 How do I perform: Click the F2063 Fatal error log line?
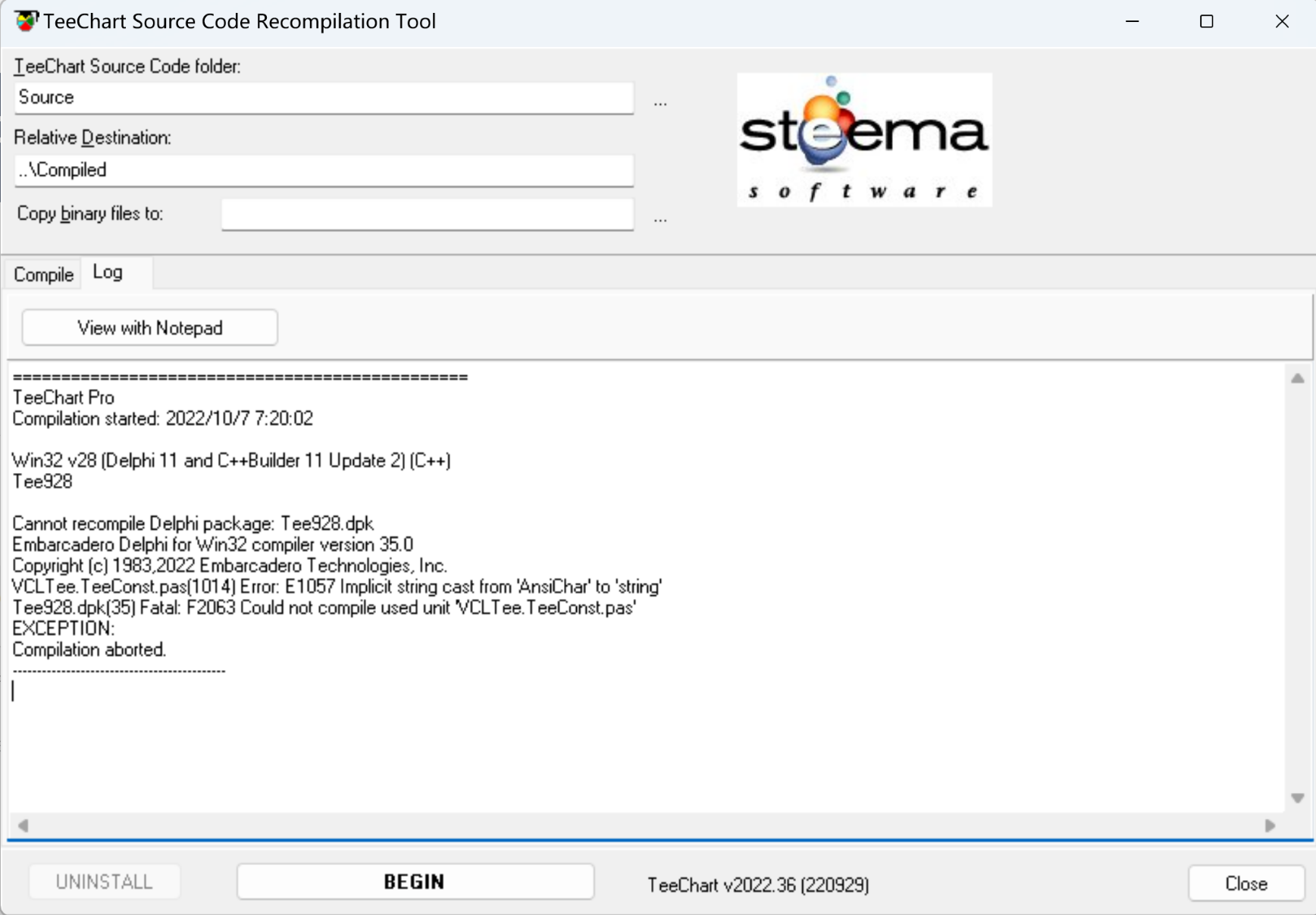pyautogui.click(x=324, y=608)
